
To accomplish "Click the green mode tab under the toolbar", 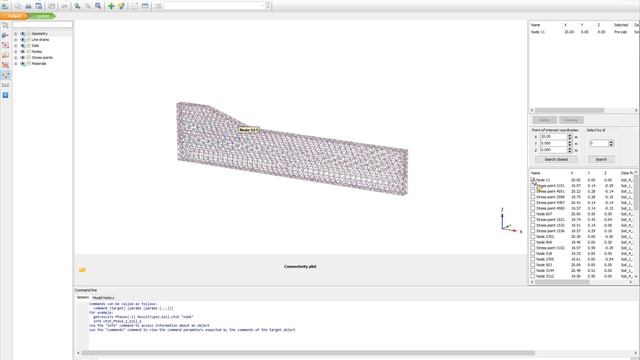I will click(42, 16).
